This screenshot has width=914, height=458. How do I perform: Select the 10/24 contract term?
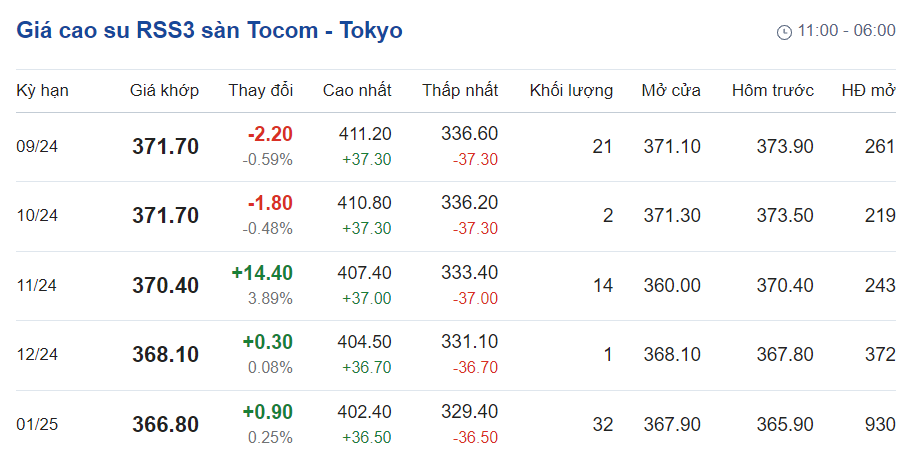(38, 216)
